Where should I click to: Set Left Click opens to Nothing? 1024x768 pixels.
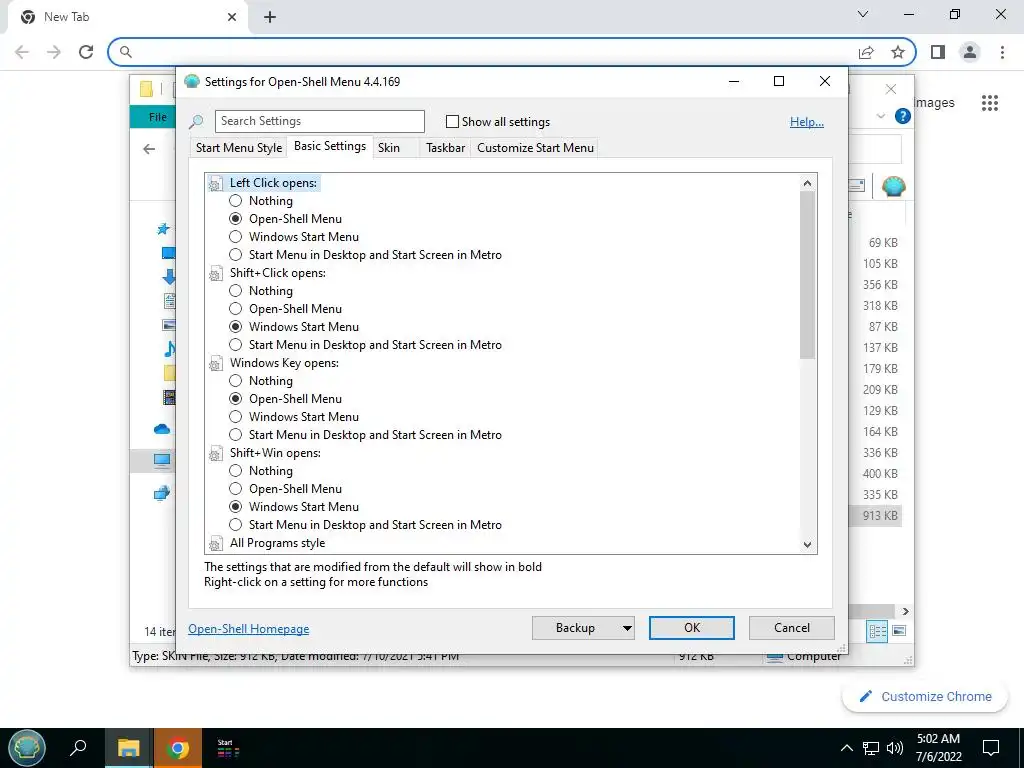point(235,200)
